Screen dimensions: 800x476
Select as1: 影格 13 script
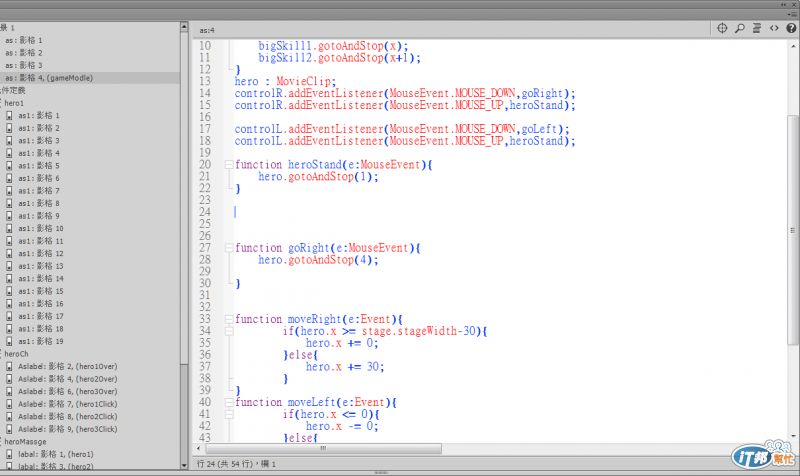(41, 266)
